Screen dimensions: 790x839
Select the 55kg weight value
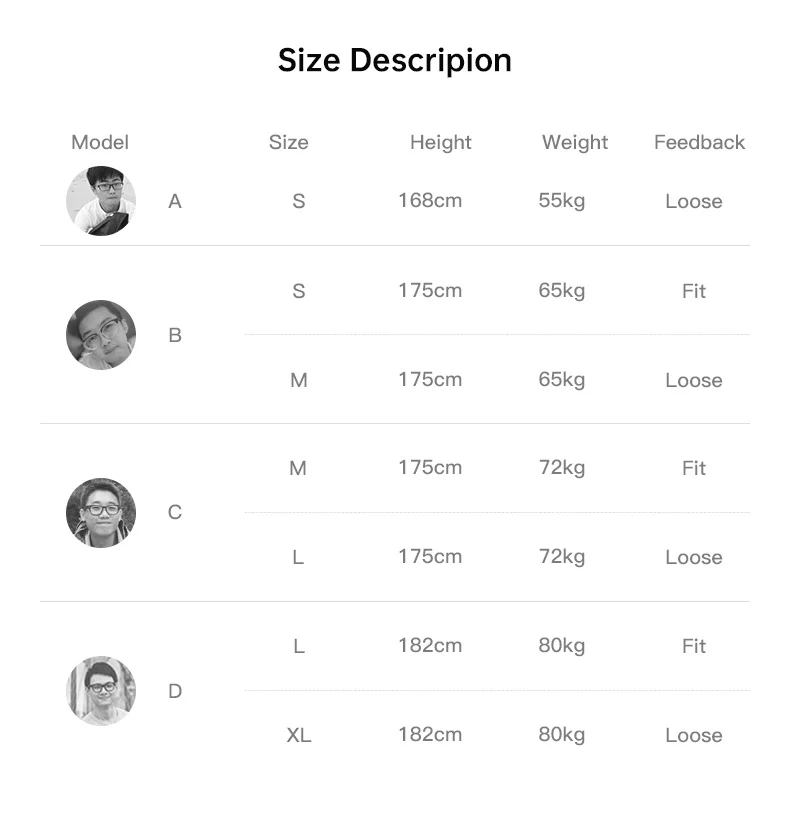pos(561,200)
